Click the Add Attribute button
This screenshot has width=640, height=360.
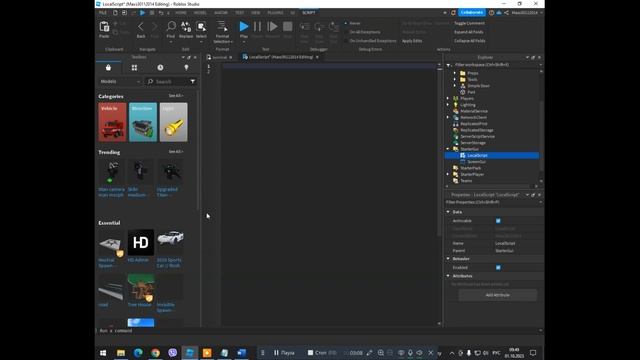coord(498,295)
